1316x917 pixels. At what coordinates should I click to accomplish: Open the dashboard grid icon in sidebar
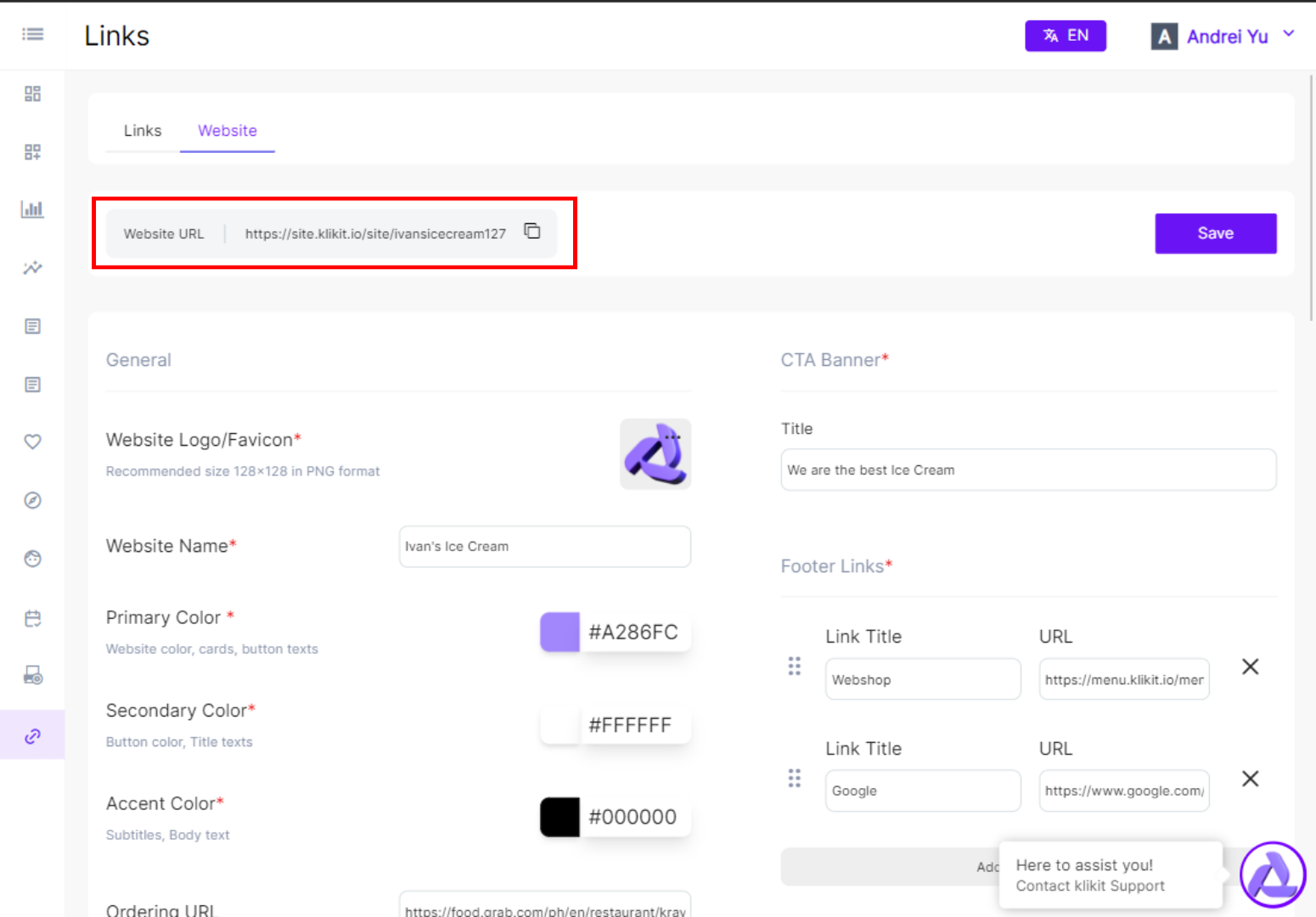pyautogui.click(x=32, y=93)
